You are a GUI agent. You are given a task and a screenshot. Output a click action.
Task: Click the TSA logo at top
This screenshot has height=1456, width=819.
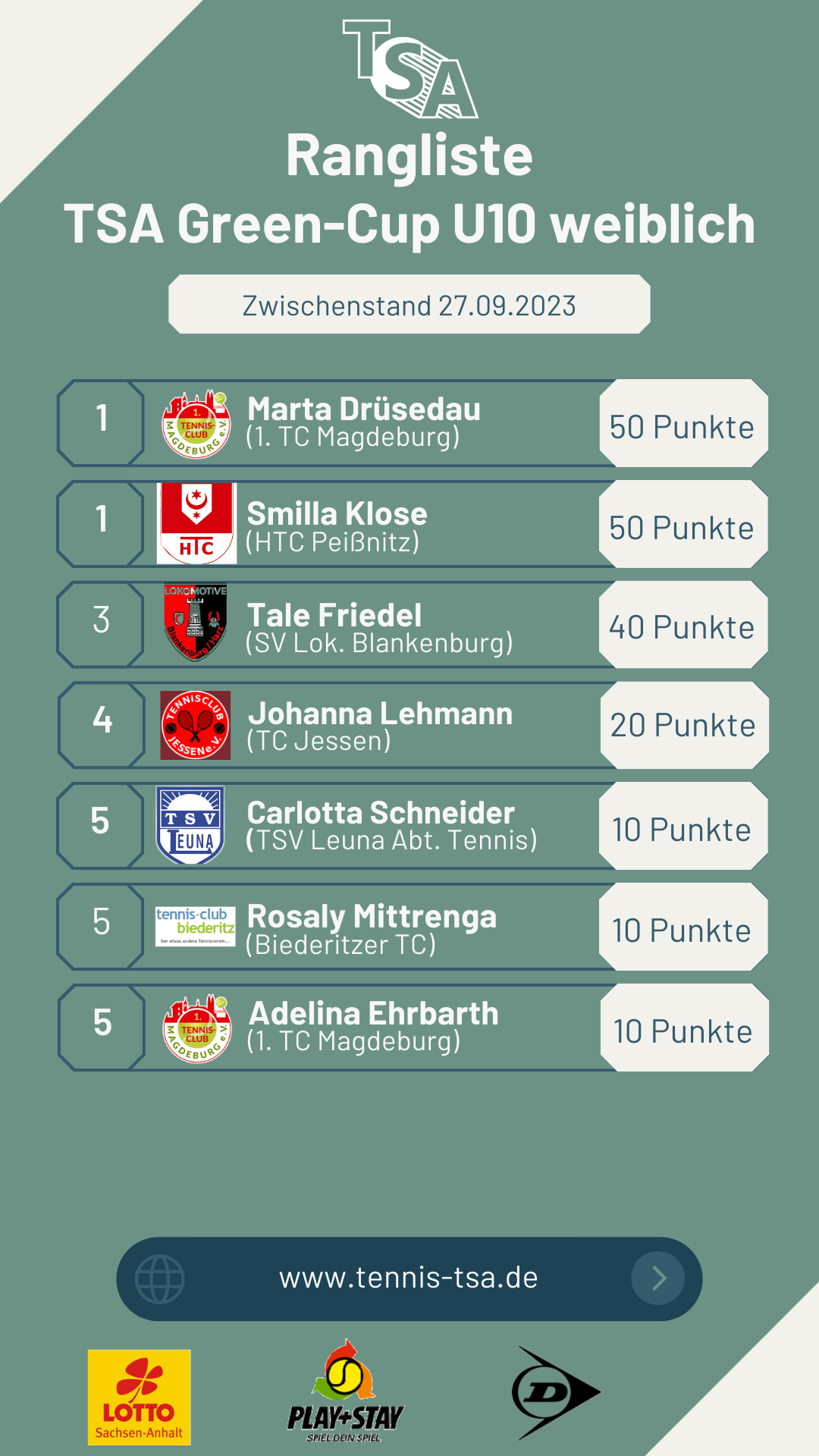point(410,70)
